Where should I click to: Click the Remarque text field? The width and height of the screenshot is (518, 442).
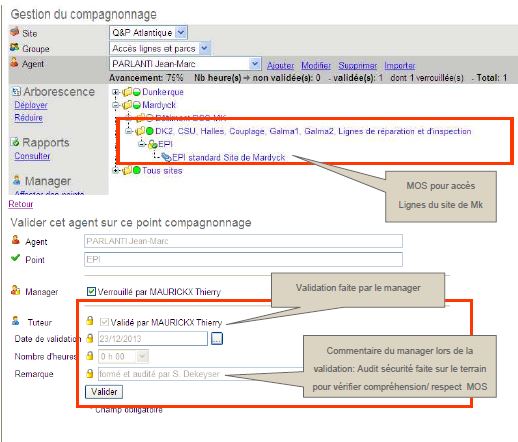pos(201,374)
